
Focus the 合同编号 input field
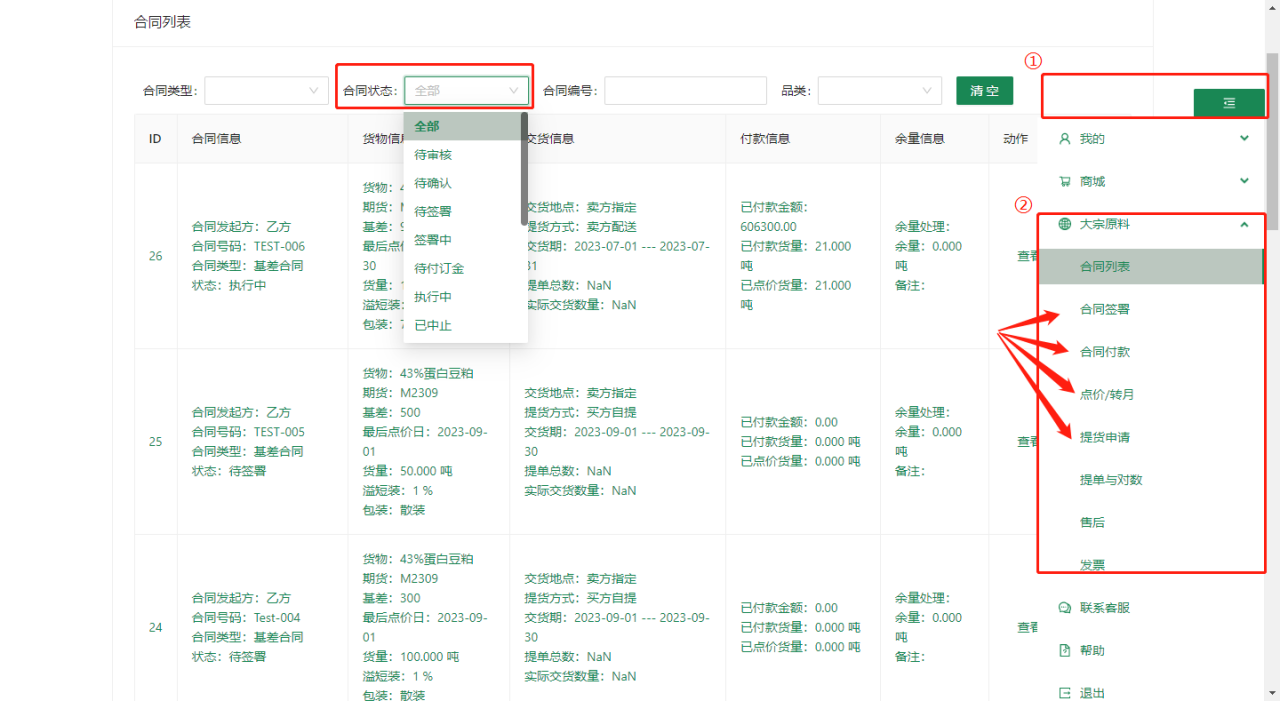(x=685, y=90)
